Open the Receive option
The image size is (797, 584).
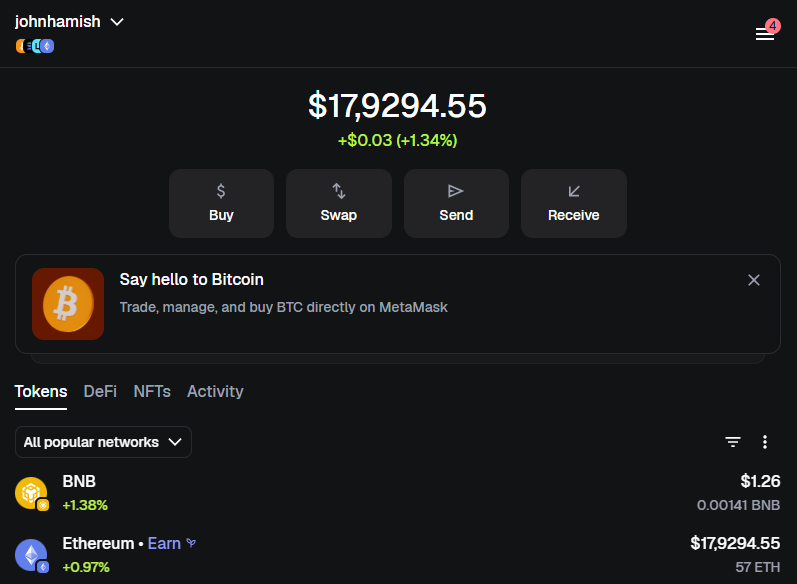coord(573,203)
